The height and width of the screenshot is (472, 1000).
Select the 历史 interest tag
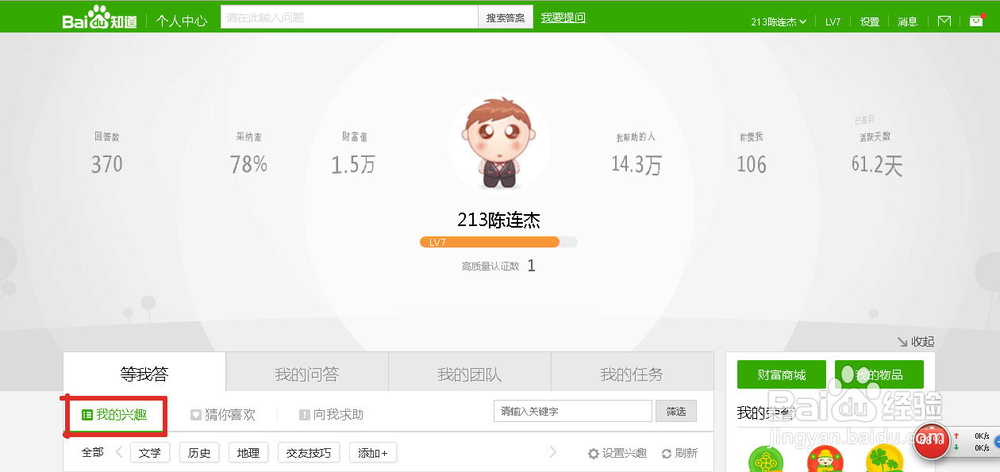[199, 453]
